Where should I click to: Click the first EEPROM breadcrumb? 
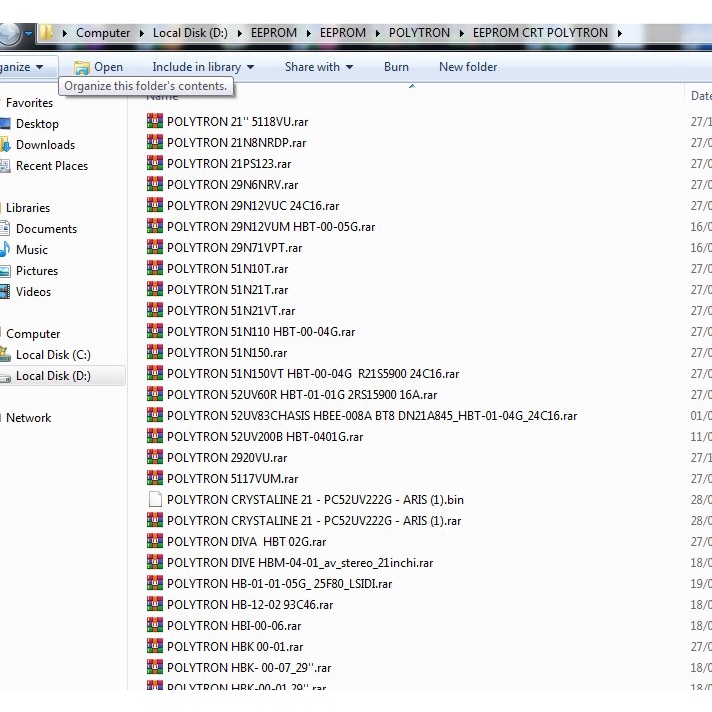[274, 33]
